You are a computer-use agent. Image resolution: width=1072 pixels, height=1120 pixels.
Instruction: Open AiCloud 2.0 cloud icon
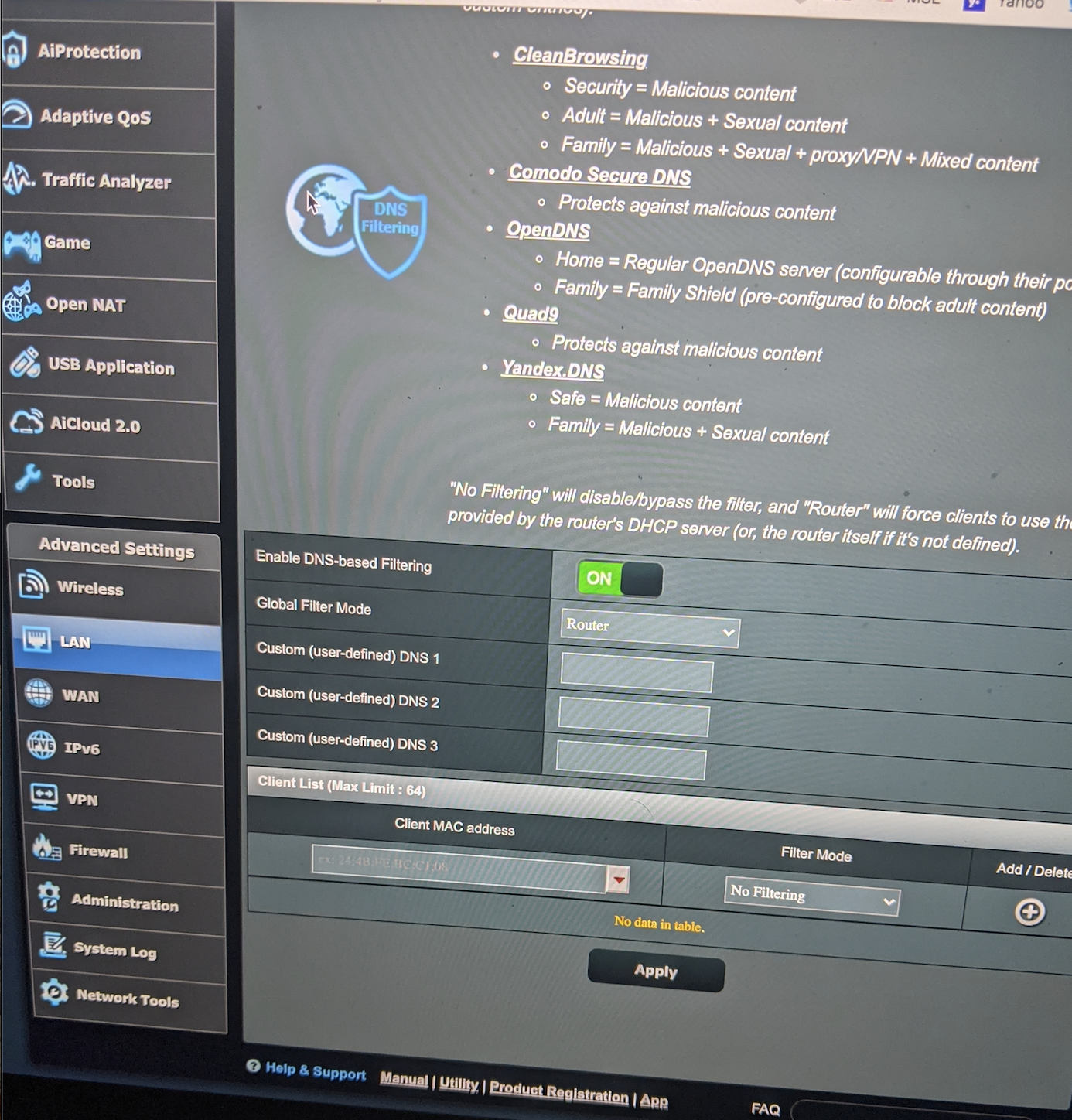click(26, 422)
